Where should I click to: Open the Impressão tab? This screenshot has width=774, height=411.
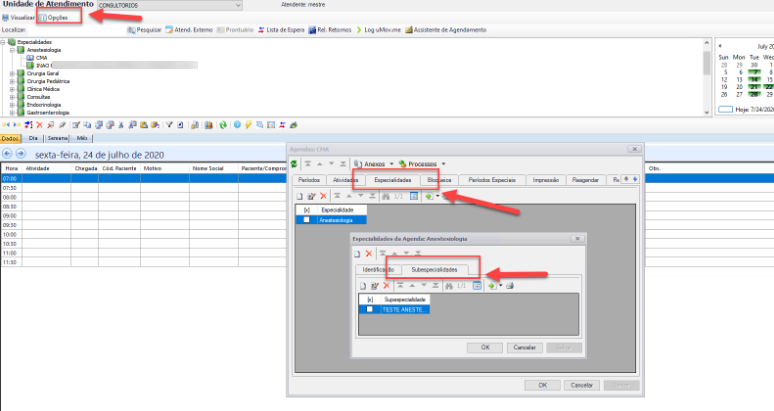546,180
